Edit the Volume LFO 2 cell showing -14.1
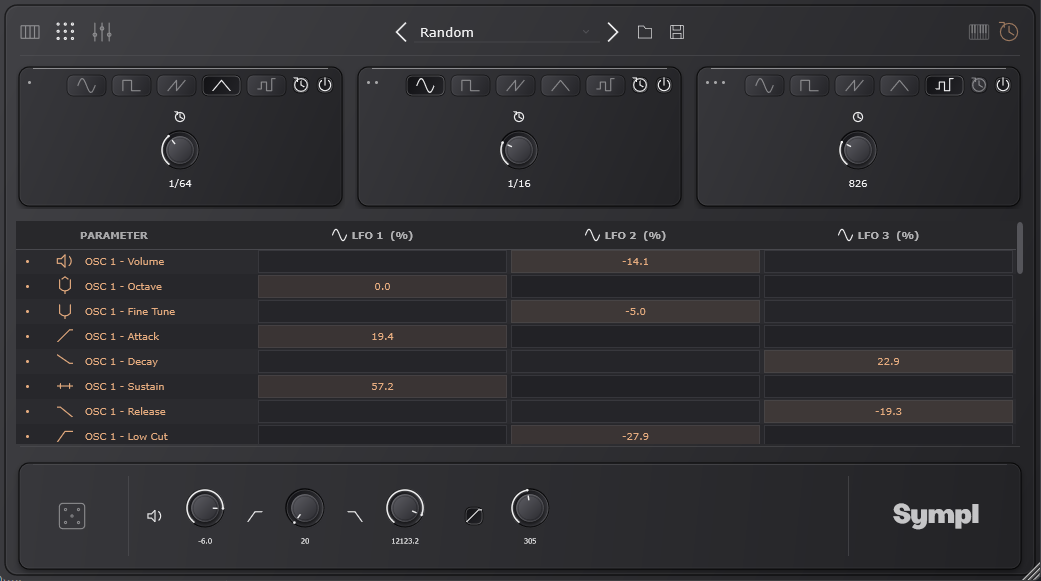 [x=635, y=262]
